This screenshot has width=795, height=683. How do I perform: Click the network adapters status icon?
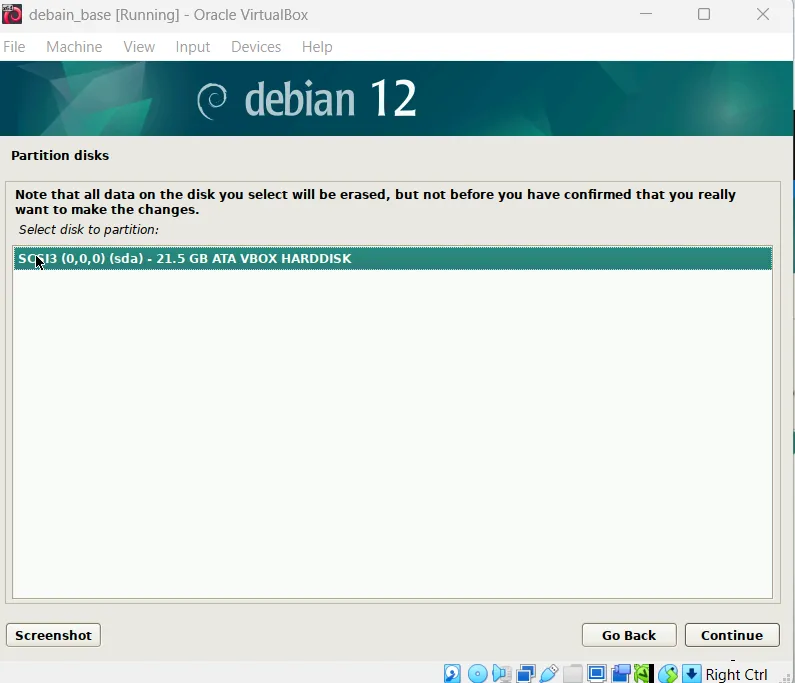525,674
